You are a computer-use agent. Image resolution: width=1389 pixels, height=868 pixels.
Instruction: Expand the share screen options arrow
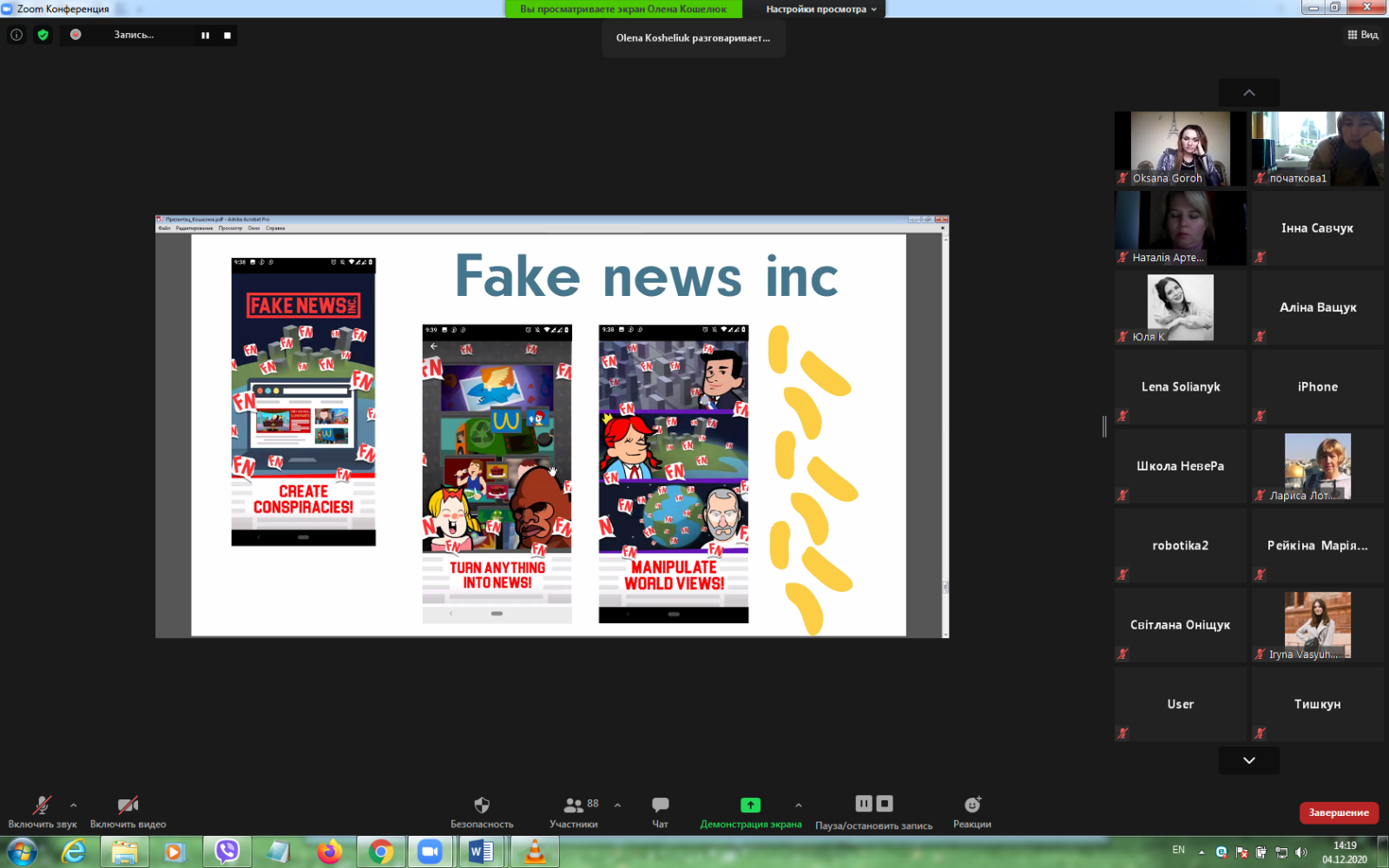(x=799, y=806)
